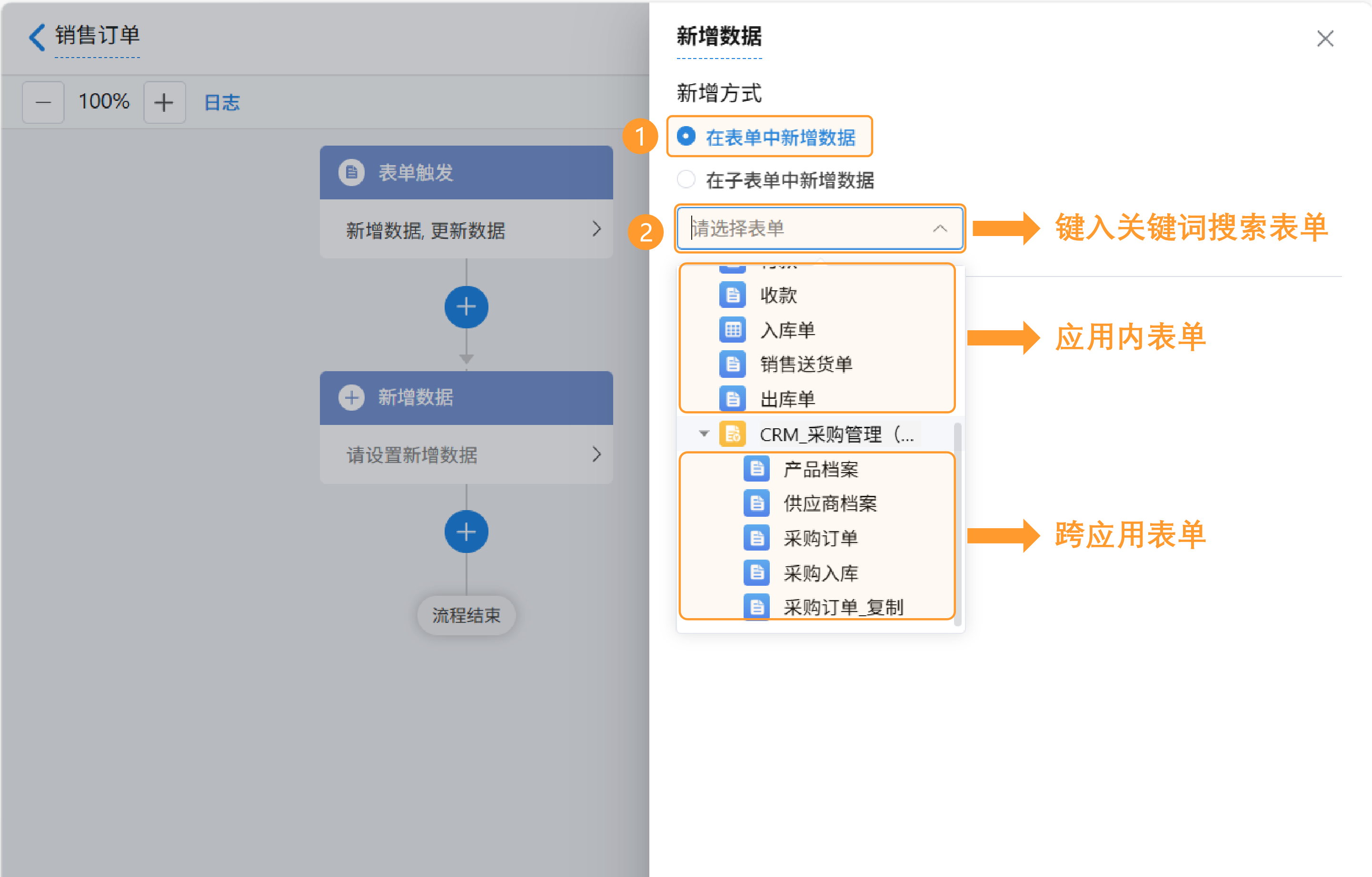1372x877 pixels.
Task: Click the 请选择表单 search input field
Action: [x=798, y=229]
